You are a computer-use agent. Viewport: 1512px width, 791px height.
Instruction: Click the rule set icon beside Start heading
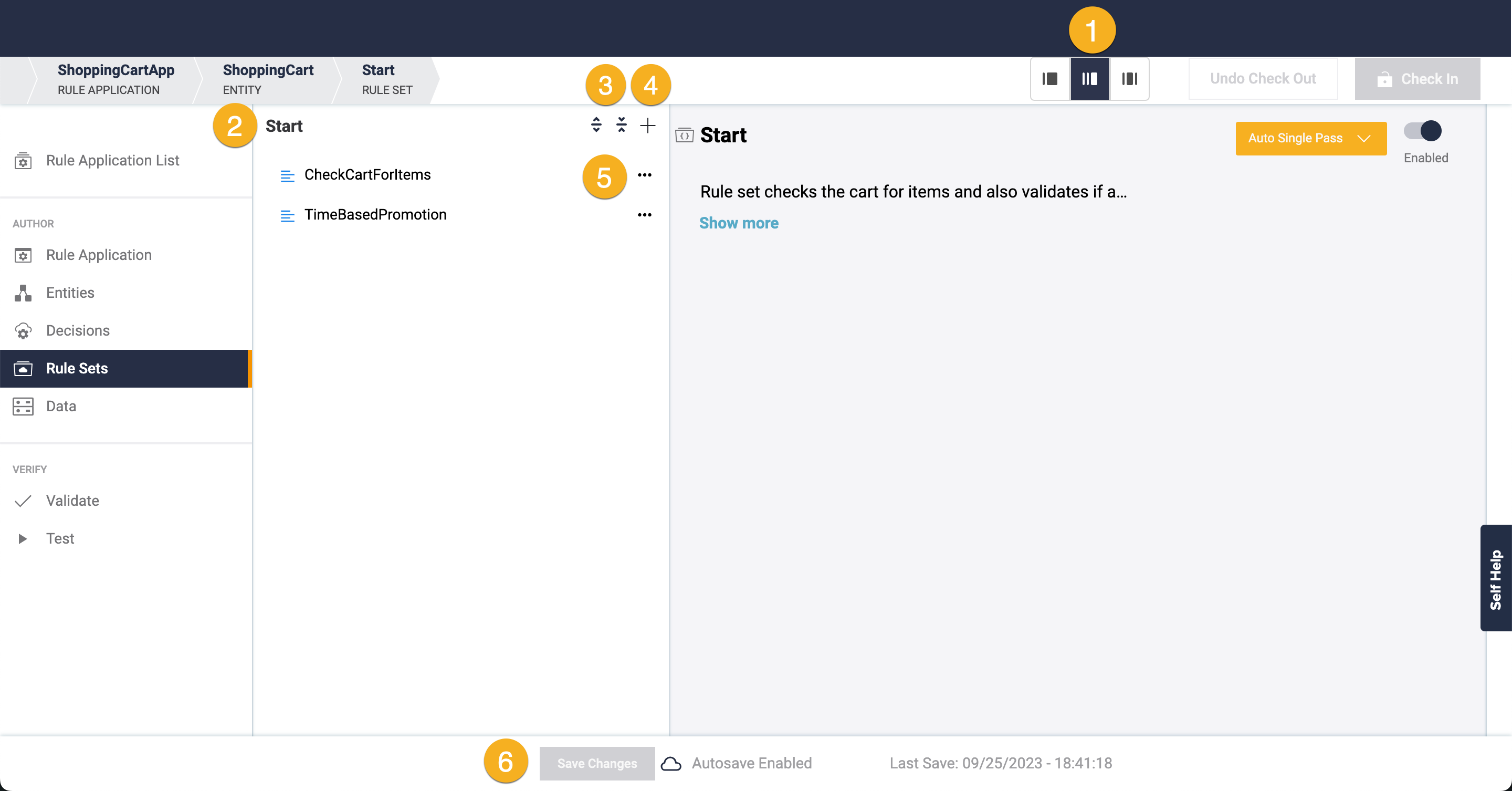tap(685, 136)
